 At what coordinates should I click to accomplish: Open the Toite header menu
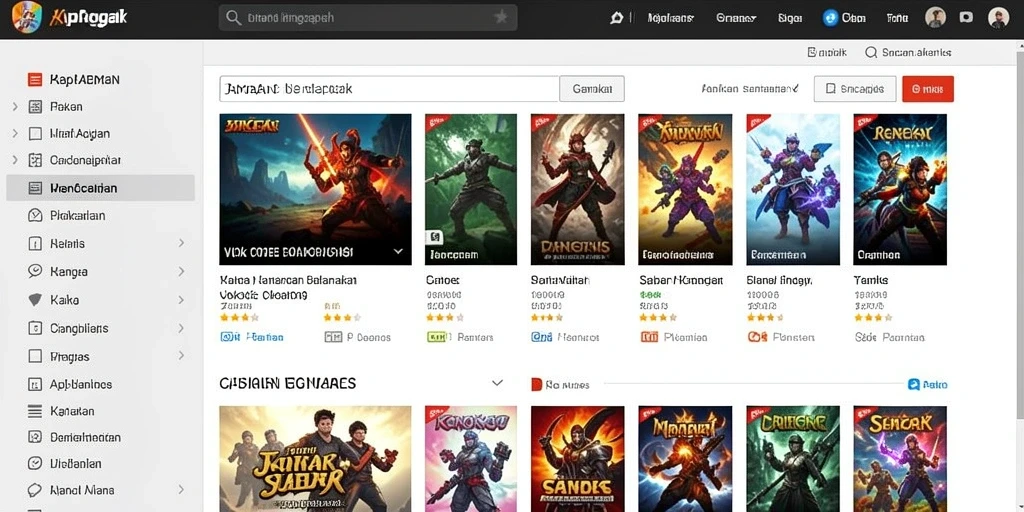coord(898,18)
